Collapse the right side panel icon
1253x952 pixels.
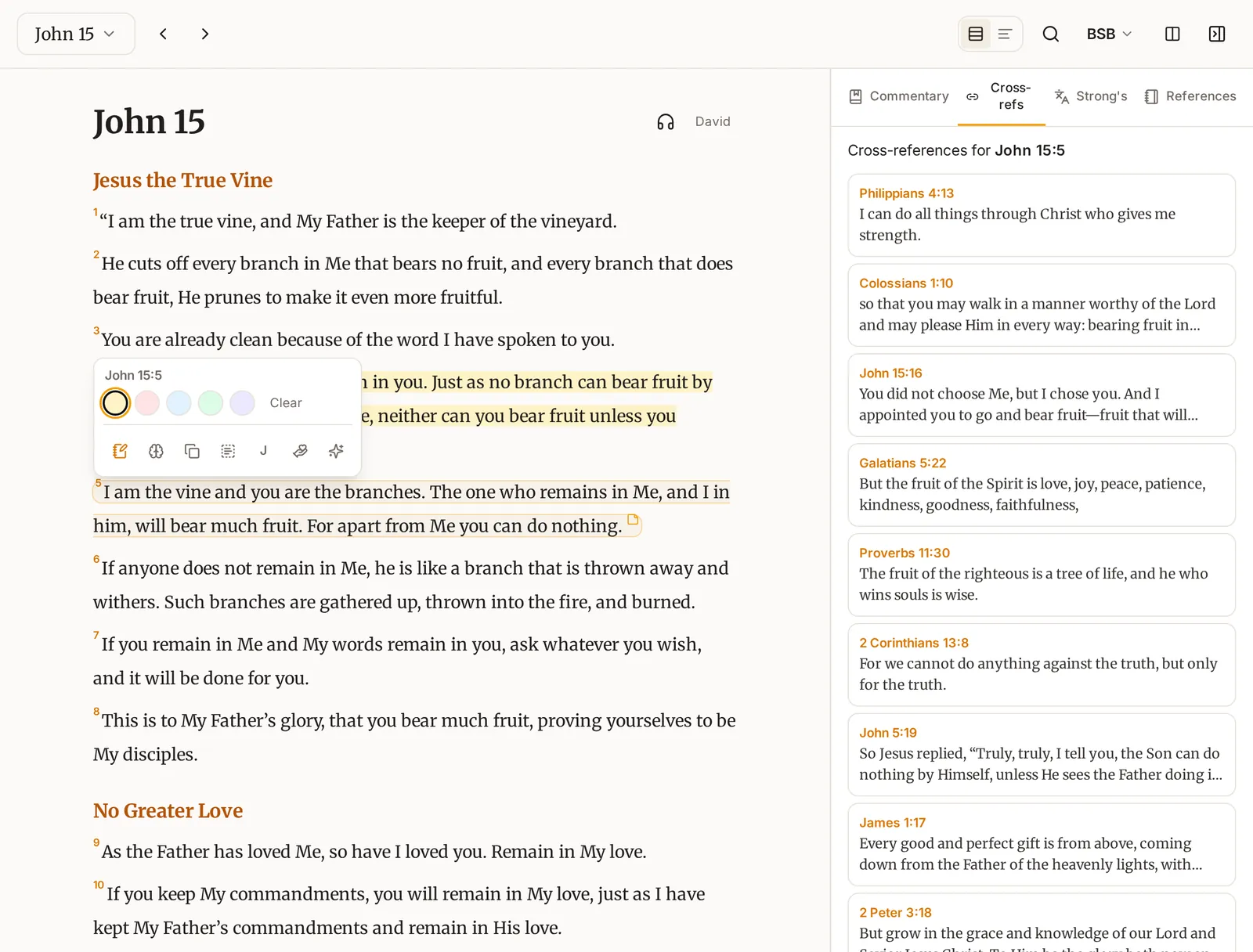click(x=1217, y=34)
